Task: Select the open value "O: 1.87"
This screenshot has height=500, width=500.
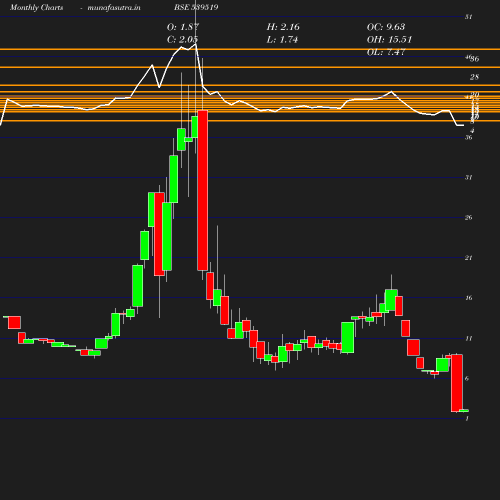Action: click(183, 27)
